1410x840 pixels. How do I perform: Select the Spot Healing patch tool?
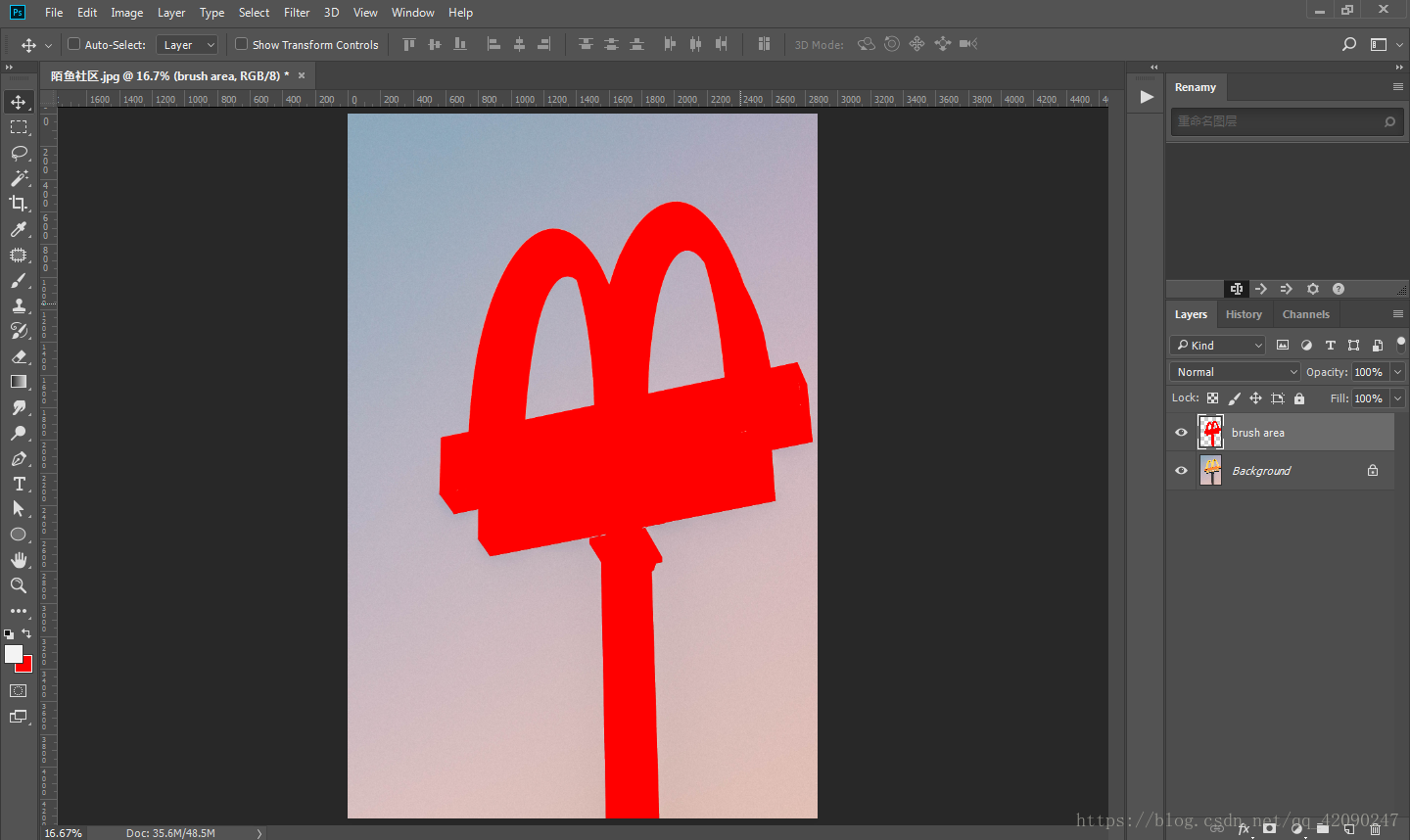pyautogui.click(x=19, y=255)
